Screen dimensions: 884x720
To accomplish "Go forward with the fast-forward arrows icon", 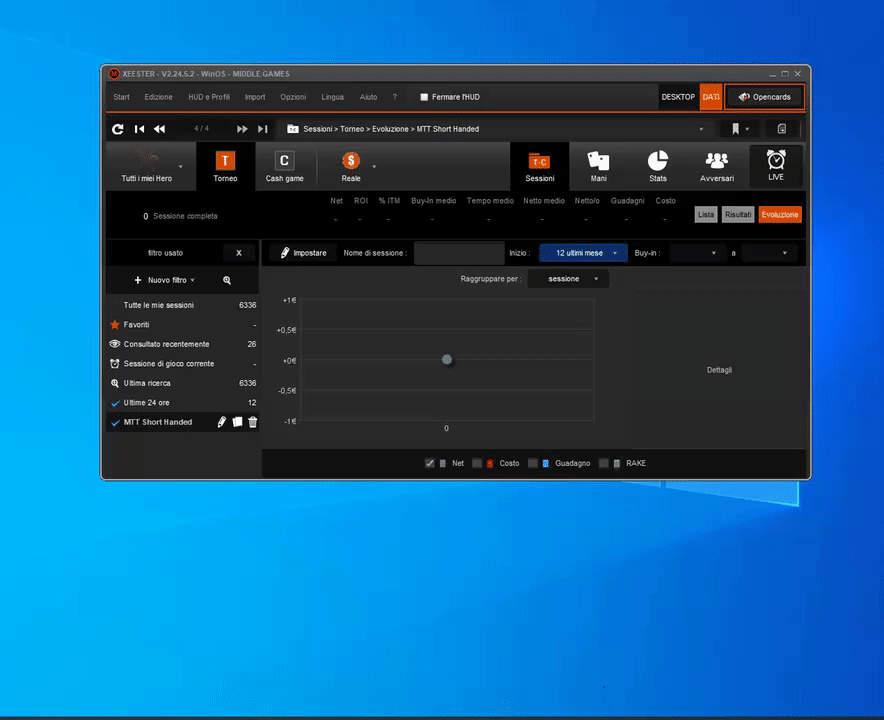I will tap(242, 129).
